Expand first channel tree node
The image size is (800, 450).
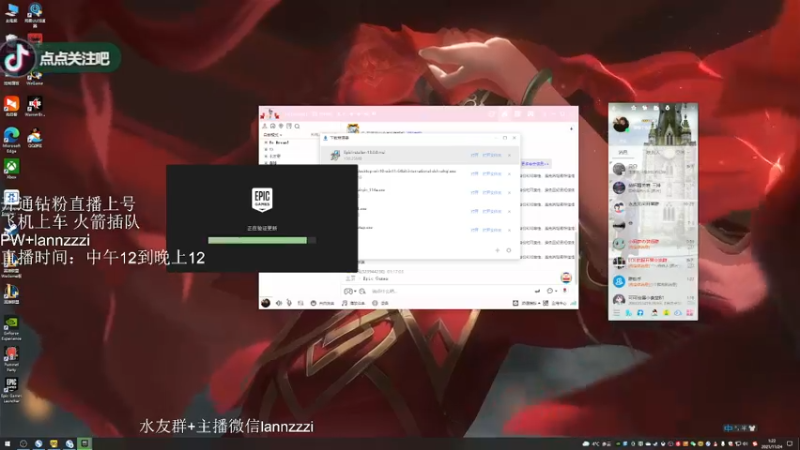[x=266, y=142]
